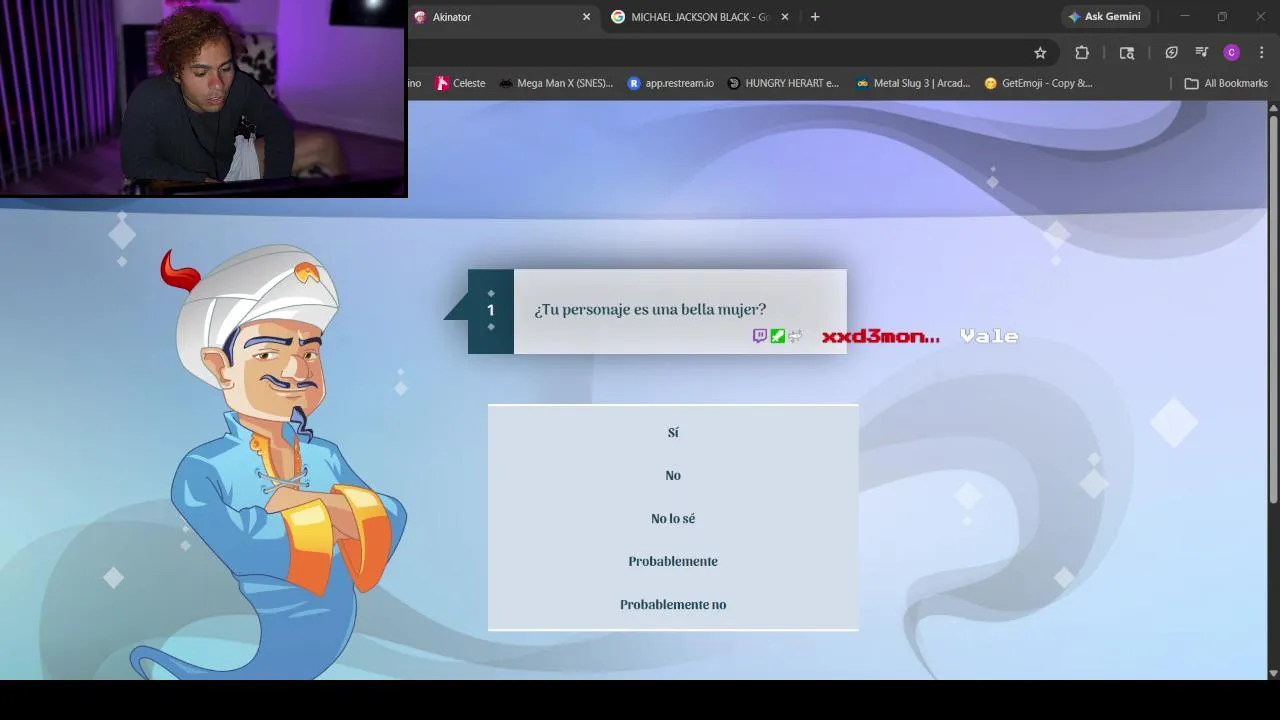The height and width of the screenshot is (720, 1280).
Task: Open the Metal Slug 3 Arcade bookmark
Action: [913, 83]
